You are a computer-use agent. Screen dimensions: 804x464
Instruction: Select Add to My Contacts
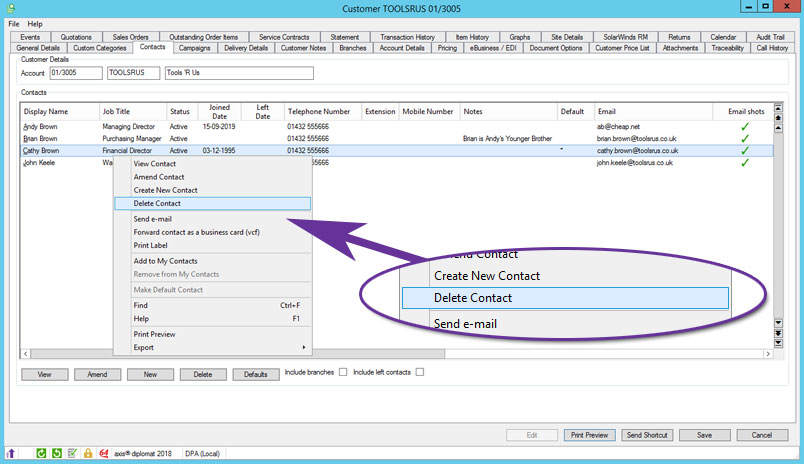coord(212,261)
